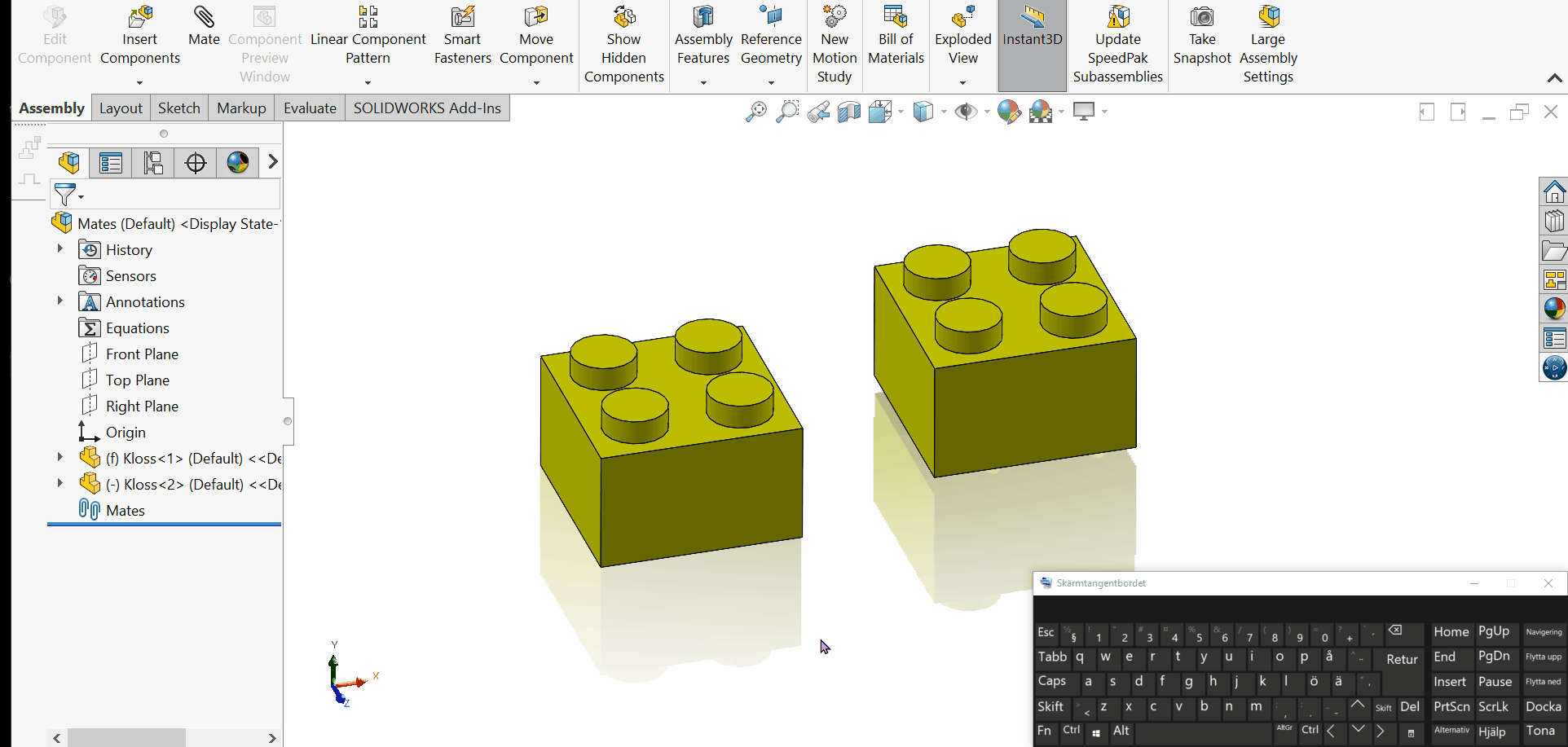Open the ConfigurationManager tab icon

coord(153,163)
